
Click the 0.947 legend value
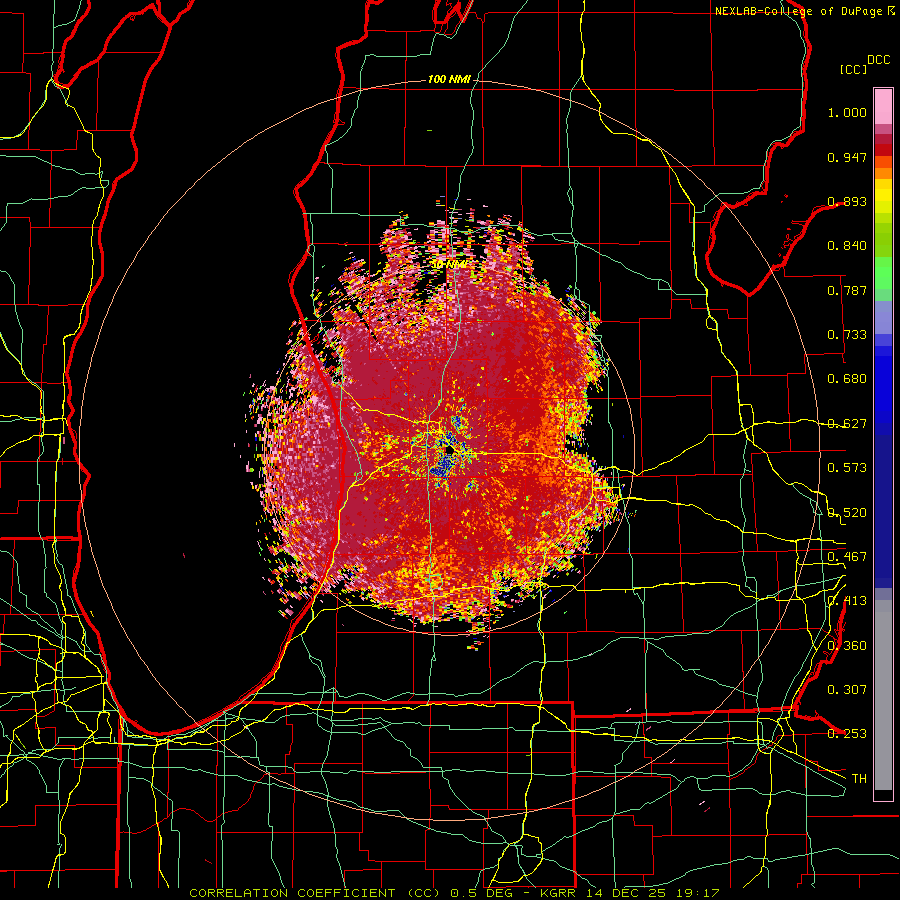point(847,157)
